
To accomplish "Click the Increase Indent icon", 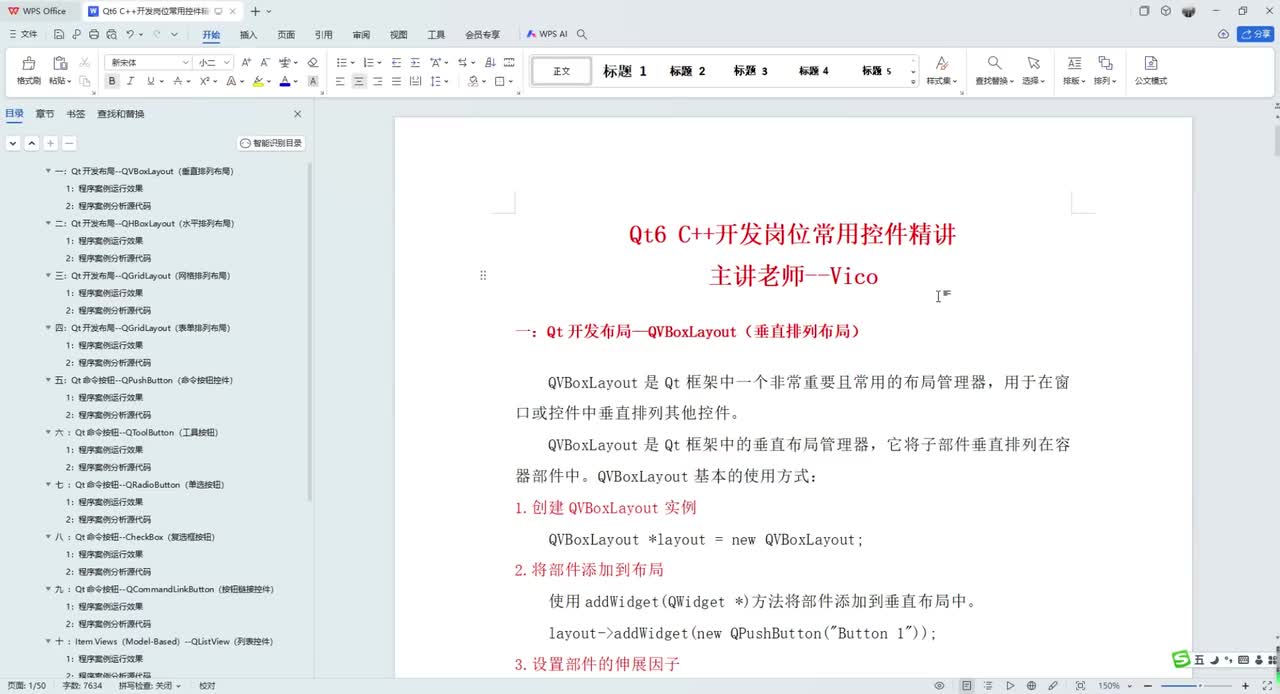I will tap(415, 62).
